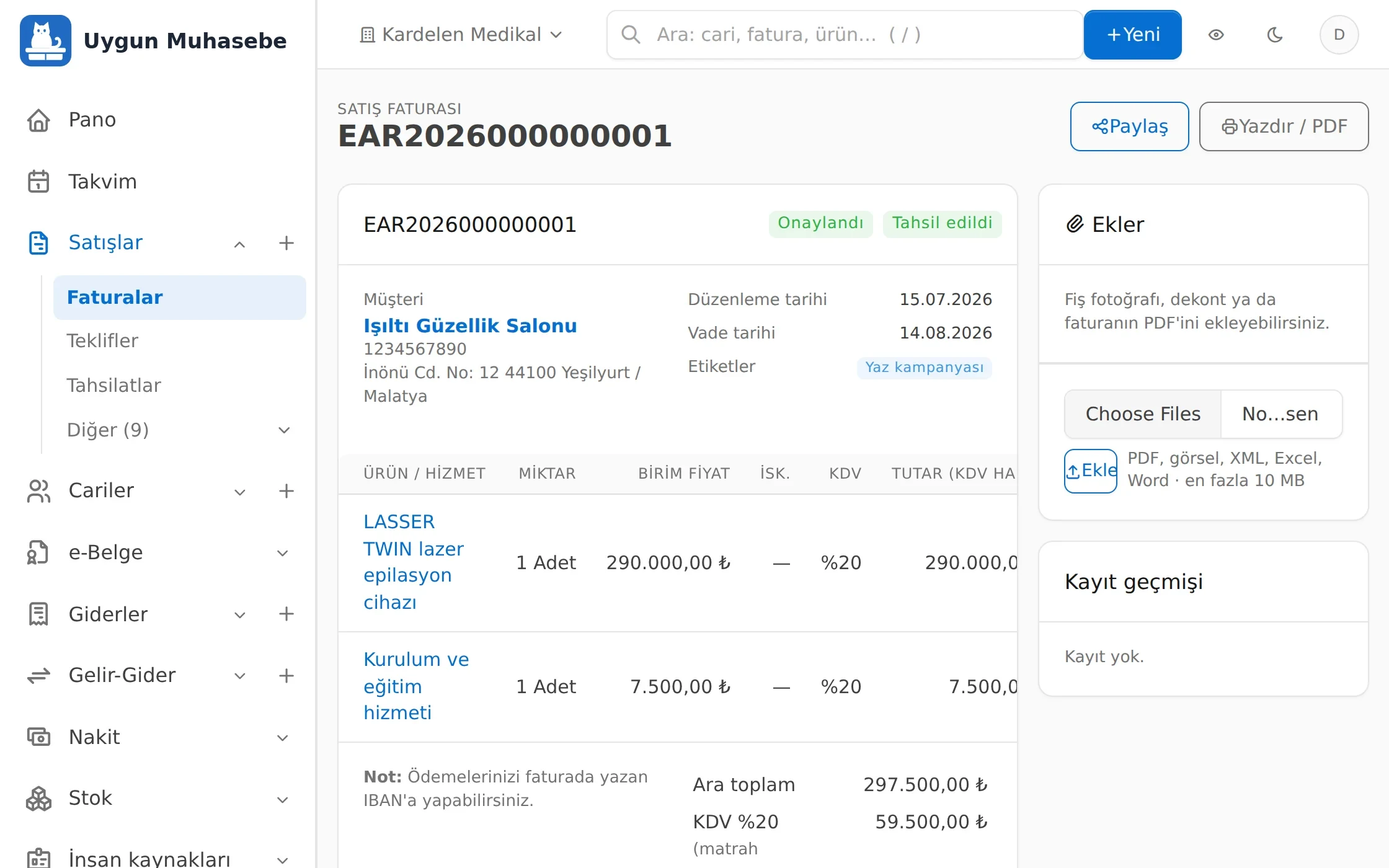This screenshot has height=868, width=1389.
Task: Toggle dark mode moon icon
Action: (x=1274, y=35)
